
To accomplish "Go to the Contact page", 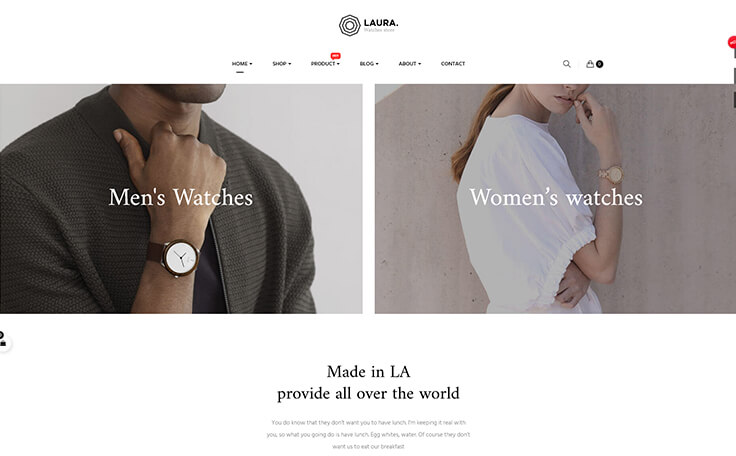I will click(453, 64).
